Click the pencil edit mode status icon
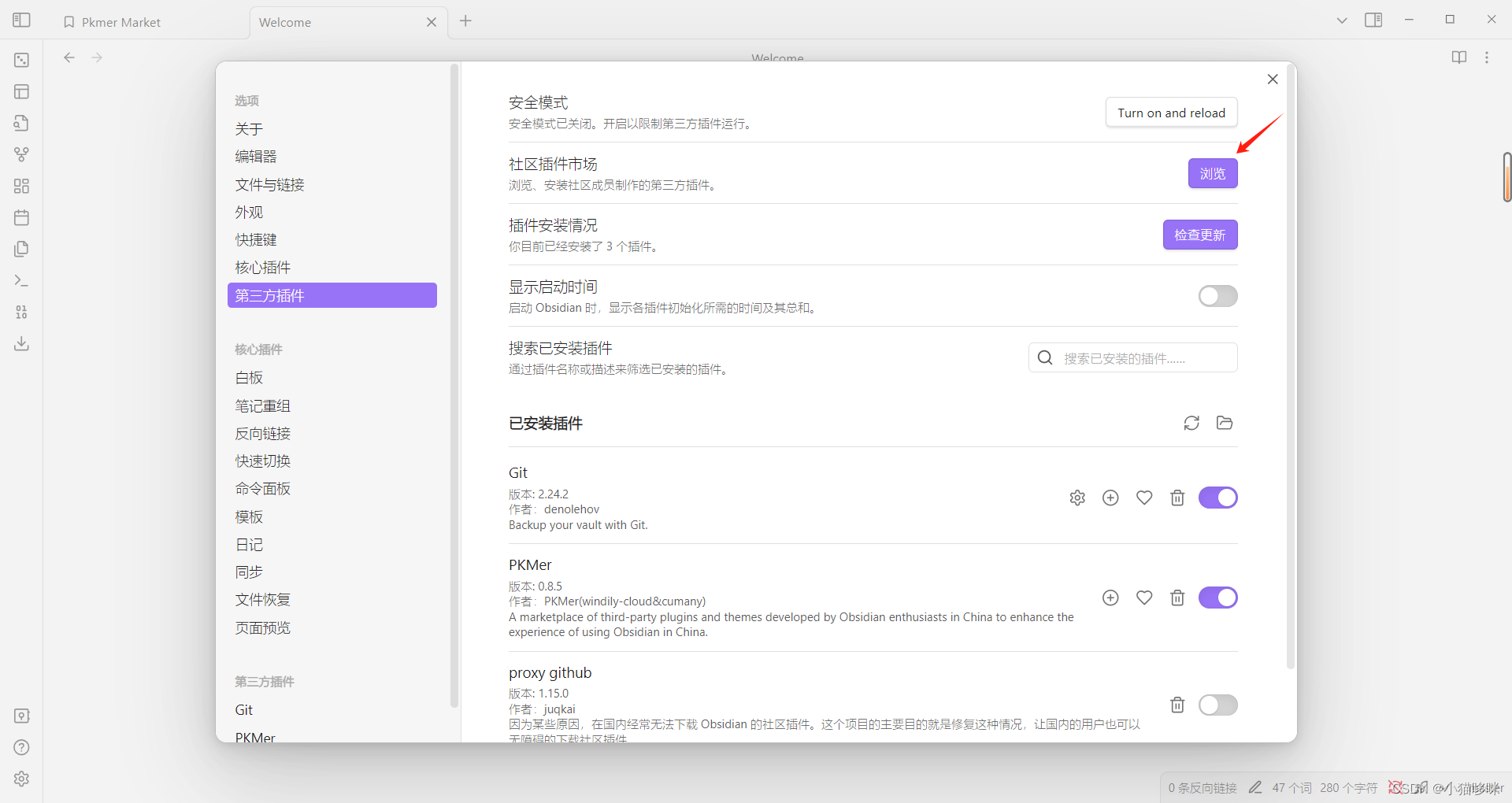This screenshot has width=1512, height=803. click(1255, 787)
